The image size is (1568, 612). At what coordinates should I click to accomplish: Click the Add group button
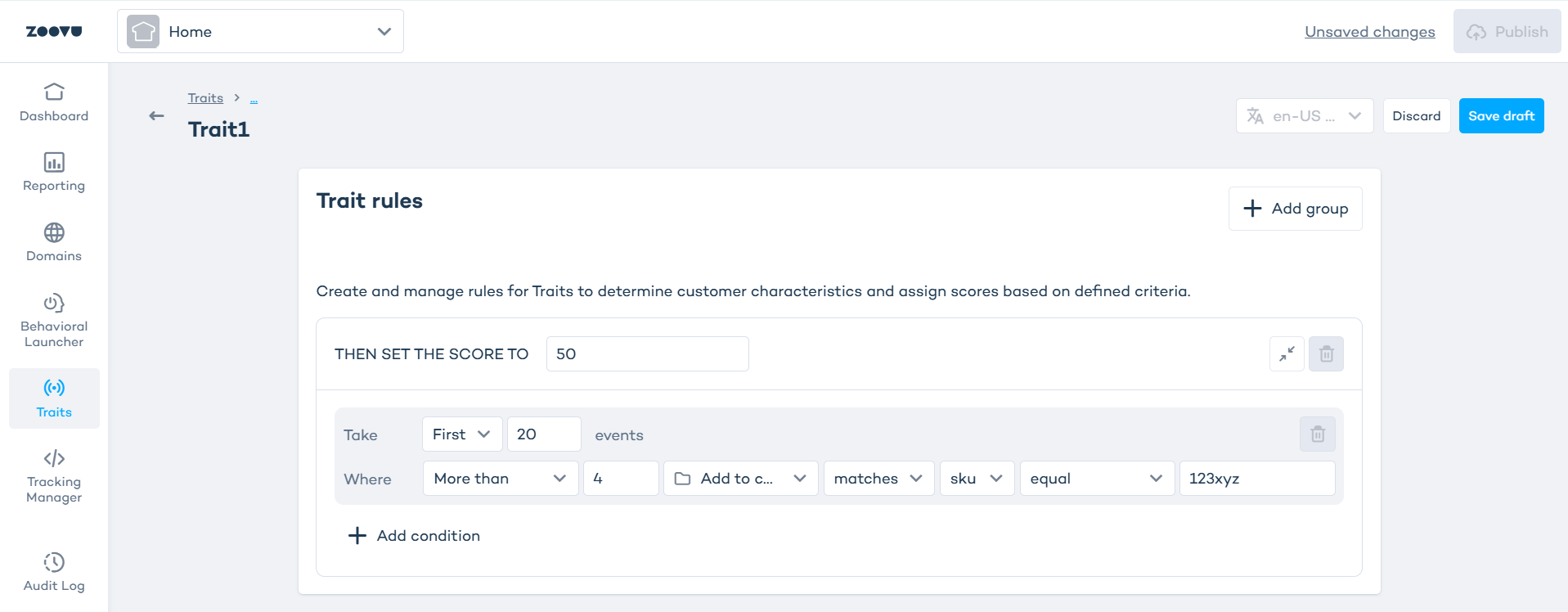(1295, 209)
